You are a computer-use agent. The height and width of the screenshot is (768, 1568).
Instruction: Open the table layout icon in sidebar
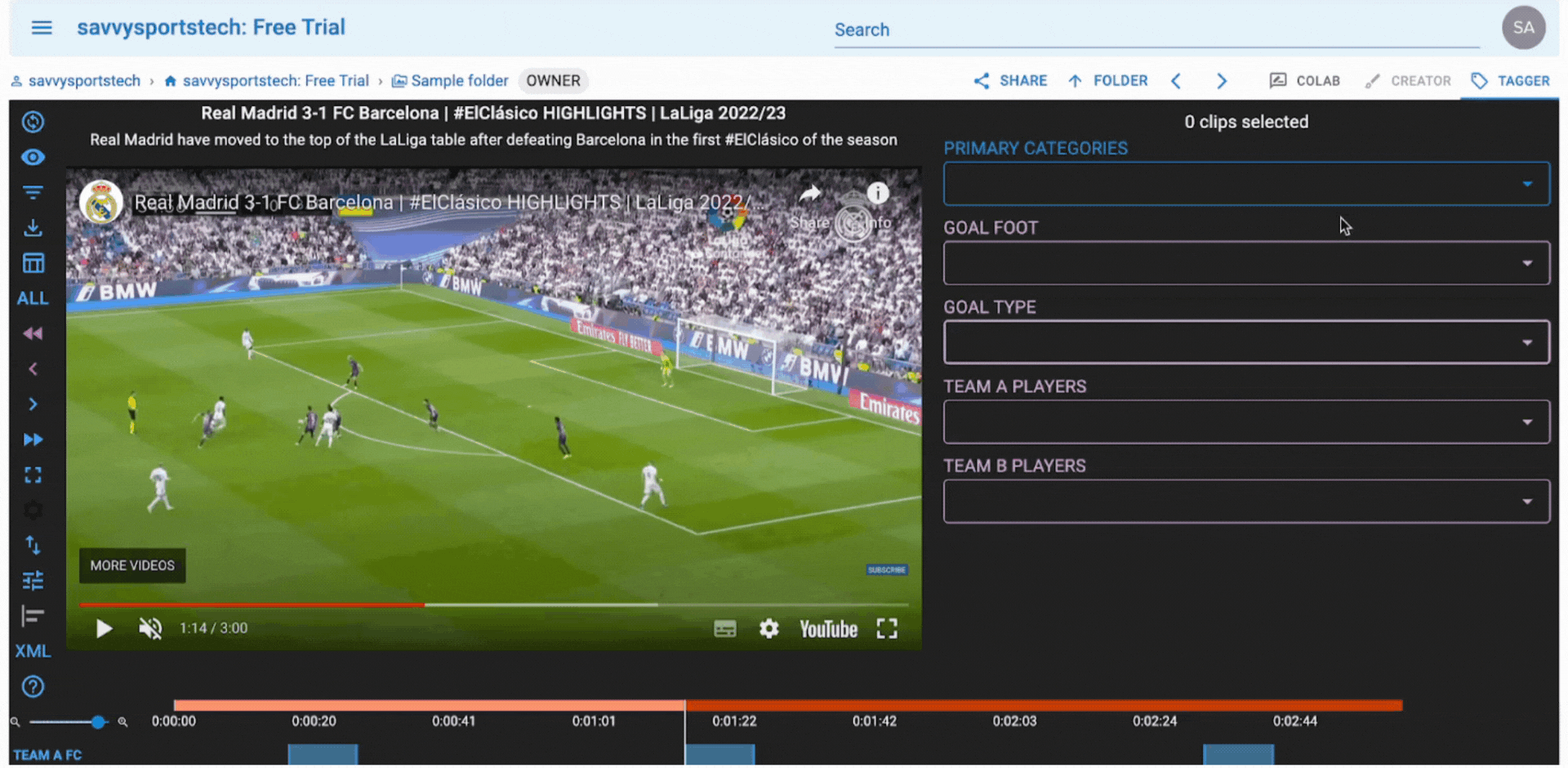tap(33, 263)
